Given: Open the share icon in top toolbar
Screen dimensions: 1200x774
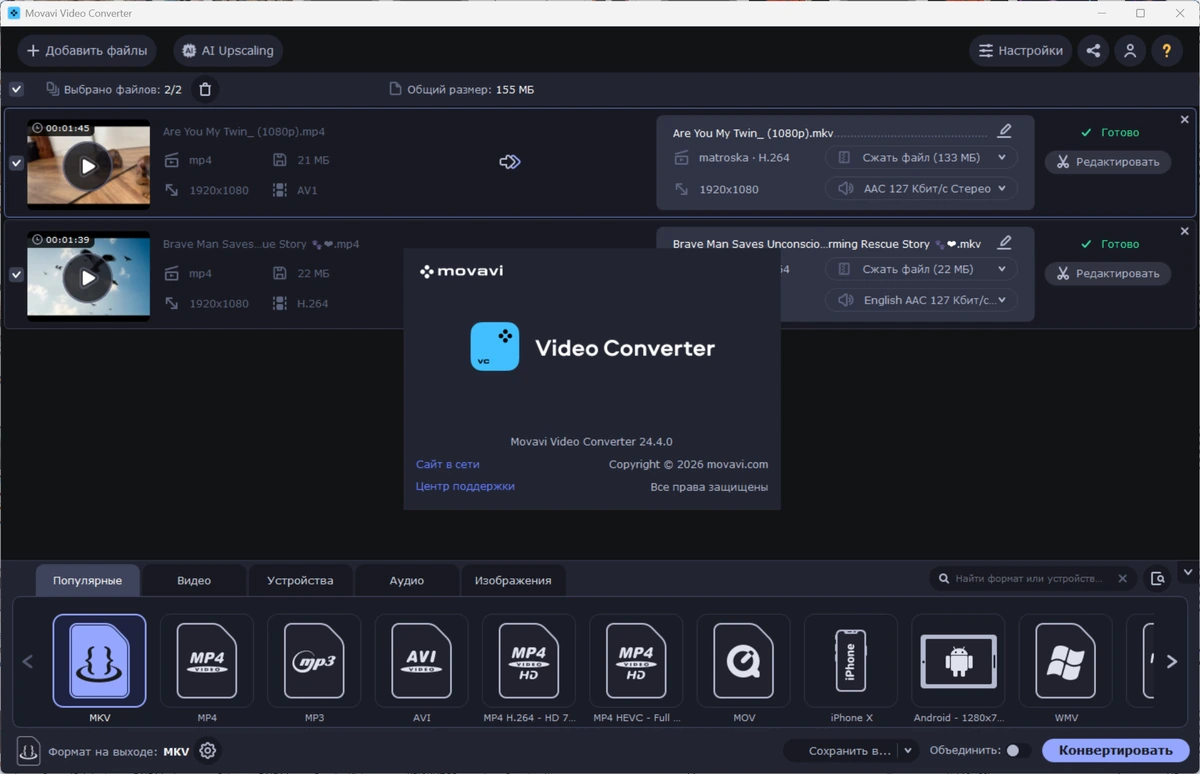Looking at the screenshot, I should point(1094,50).
